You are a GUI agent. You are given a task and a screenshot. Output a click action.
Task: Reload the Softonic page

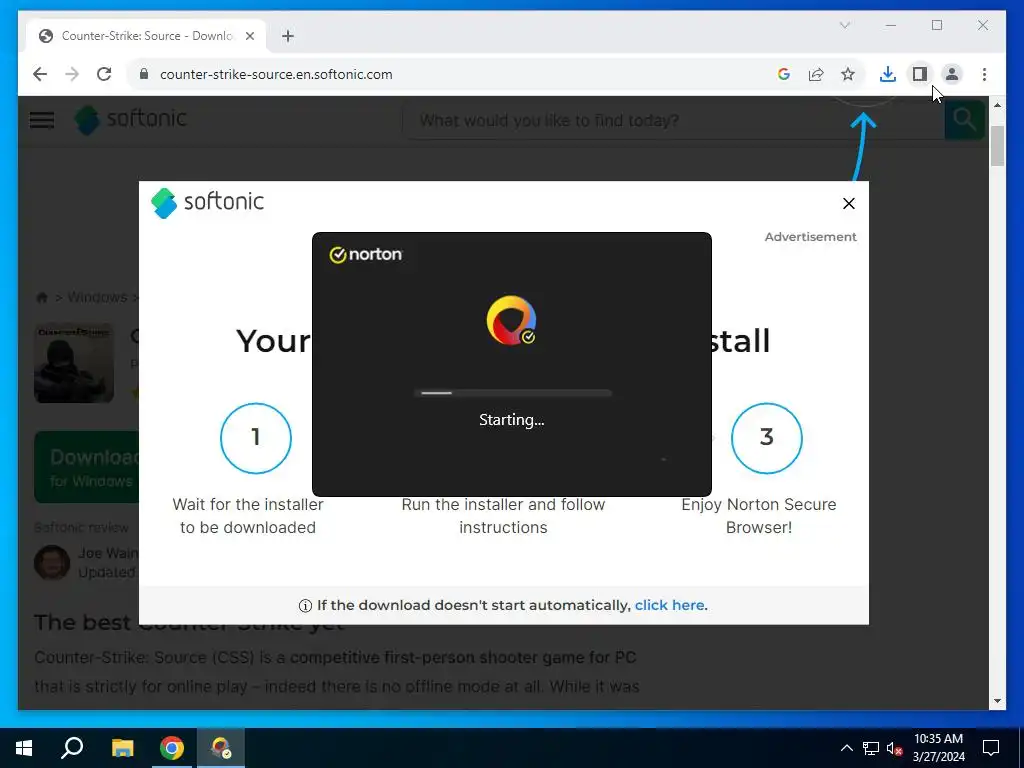coord(104,74)
